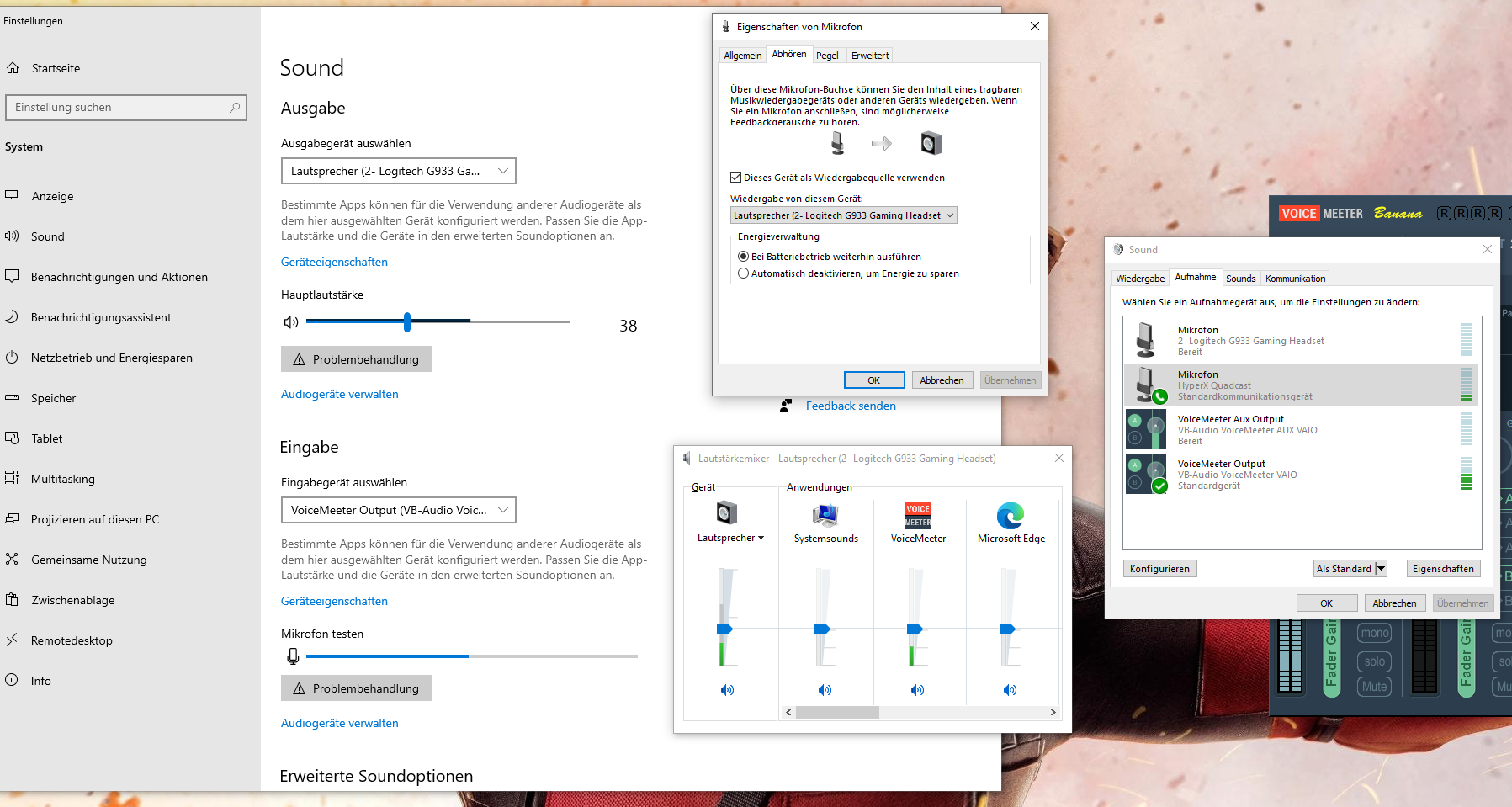Switch to the Kommunikation tab in Sound dialog

tap(1295, 279)
